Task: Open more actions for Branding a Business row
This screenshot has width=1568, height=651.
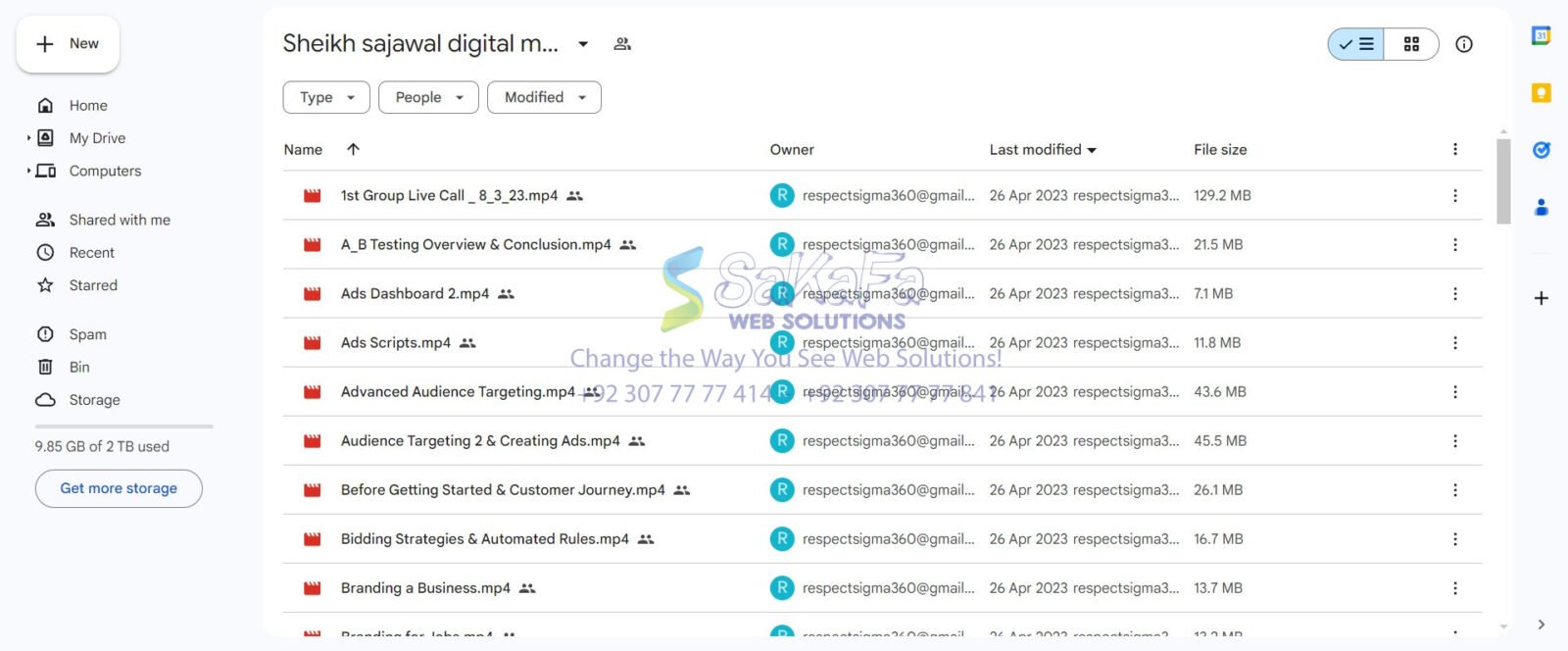Action: (x=1455, y=588)
